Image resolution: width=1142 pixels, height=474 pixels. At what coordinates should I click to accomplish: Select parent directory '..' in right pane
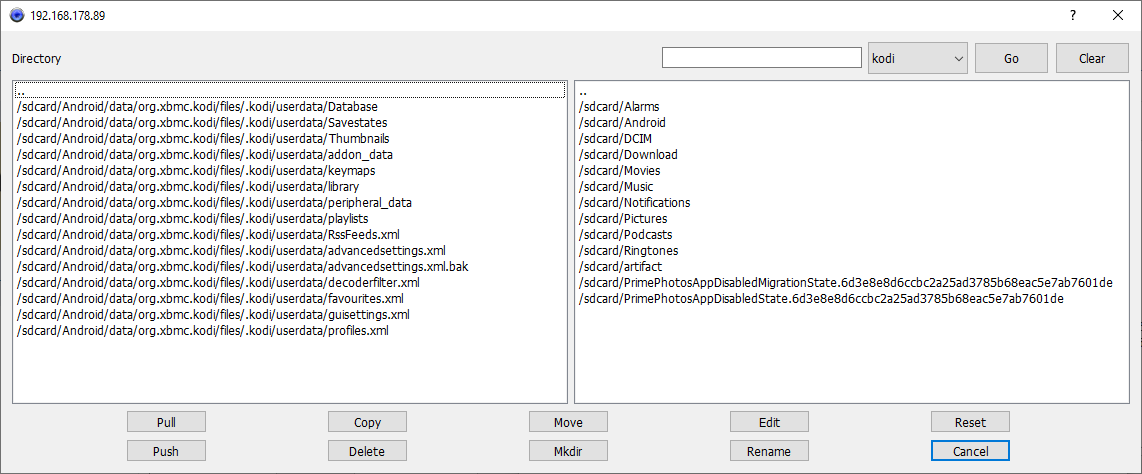pos(852,91)
